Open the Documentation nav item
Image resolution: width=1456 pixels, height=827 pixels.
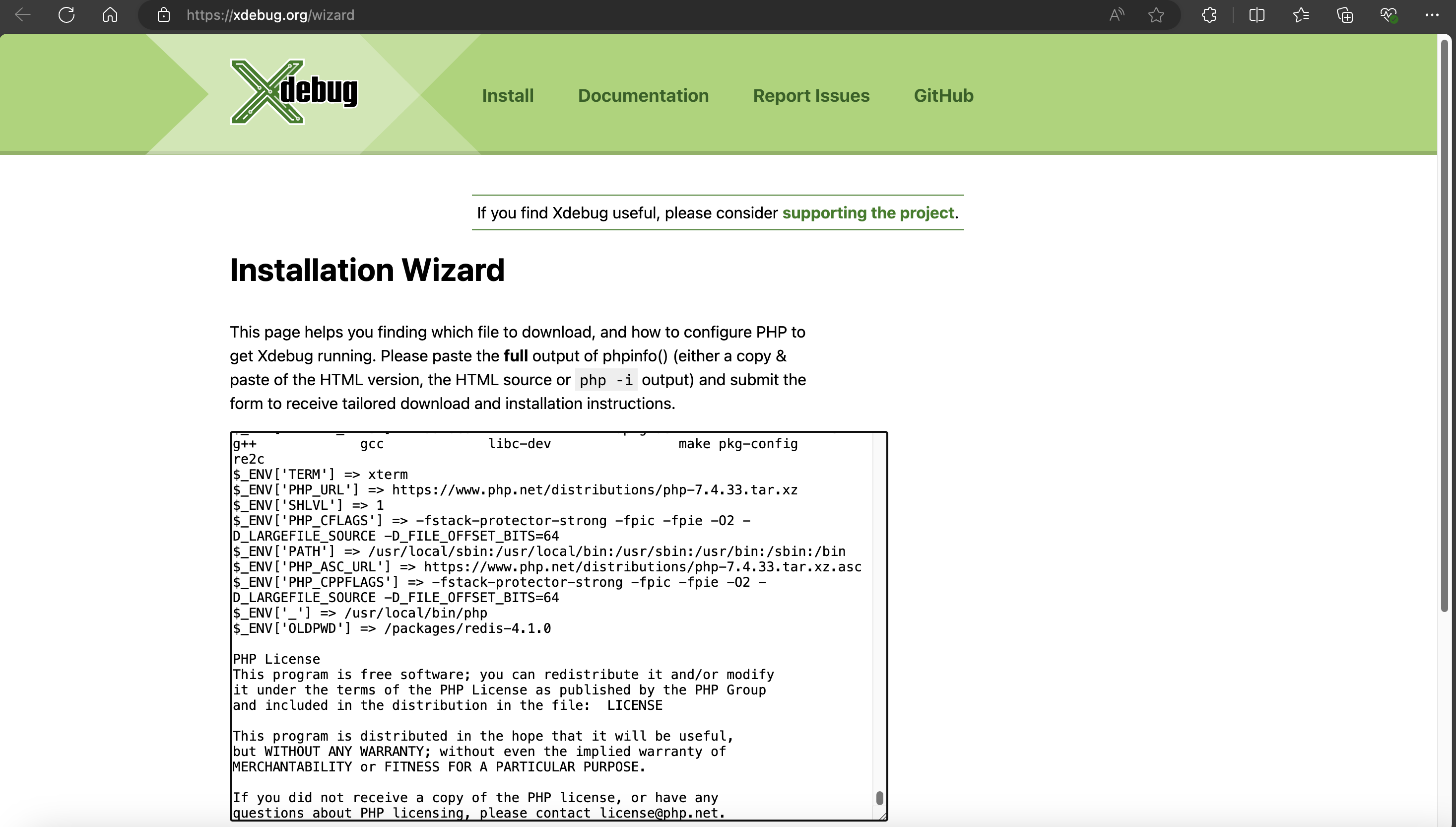(x=643, y=95)
